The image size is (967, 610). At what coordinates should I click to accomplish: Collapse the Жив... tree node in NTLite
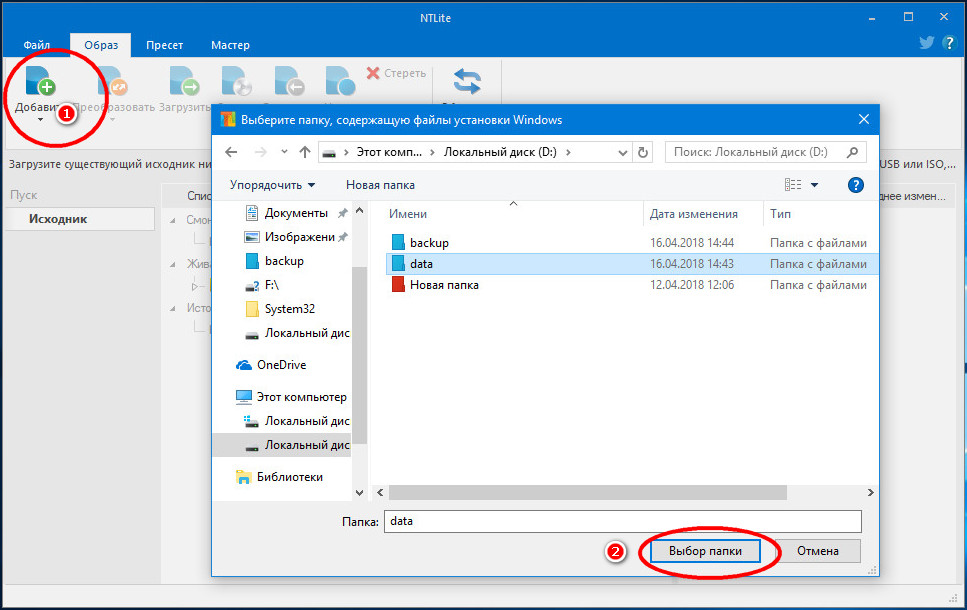pos(173,264)
